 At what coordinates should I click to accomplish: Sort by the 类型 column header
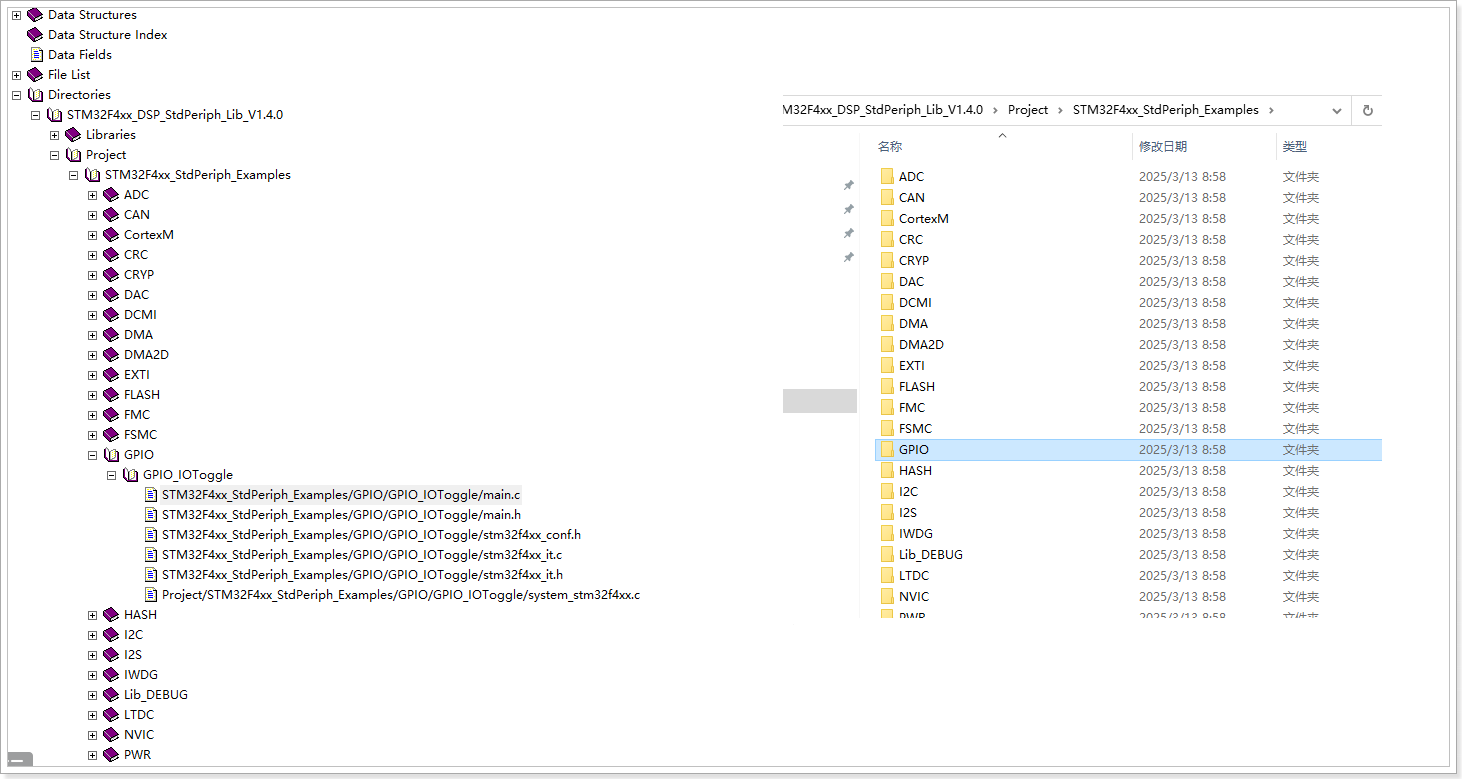(x=1294, y=146)
